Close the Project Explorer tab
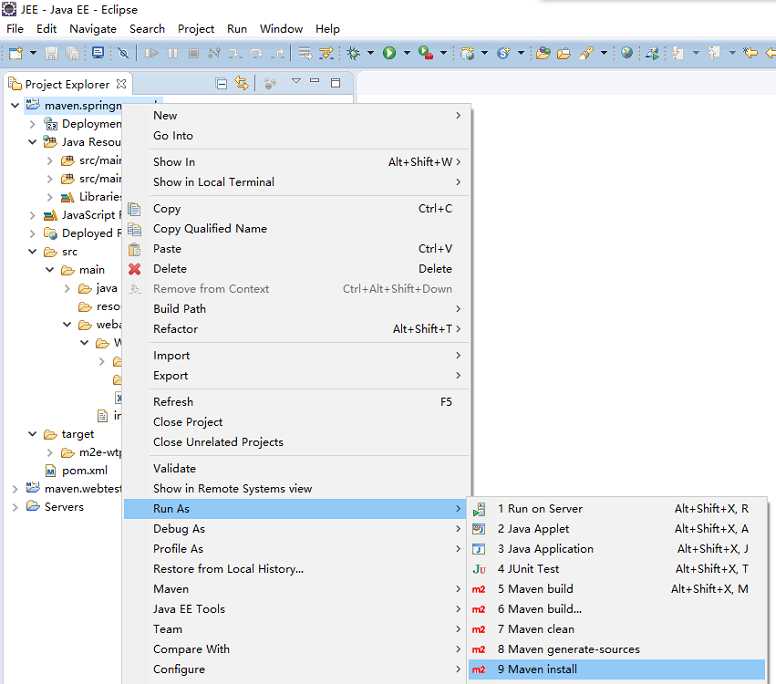The image size is (776, 684). [x=121, y=84]
